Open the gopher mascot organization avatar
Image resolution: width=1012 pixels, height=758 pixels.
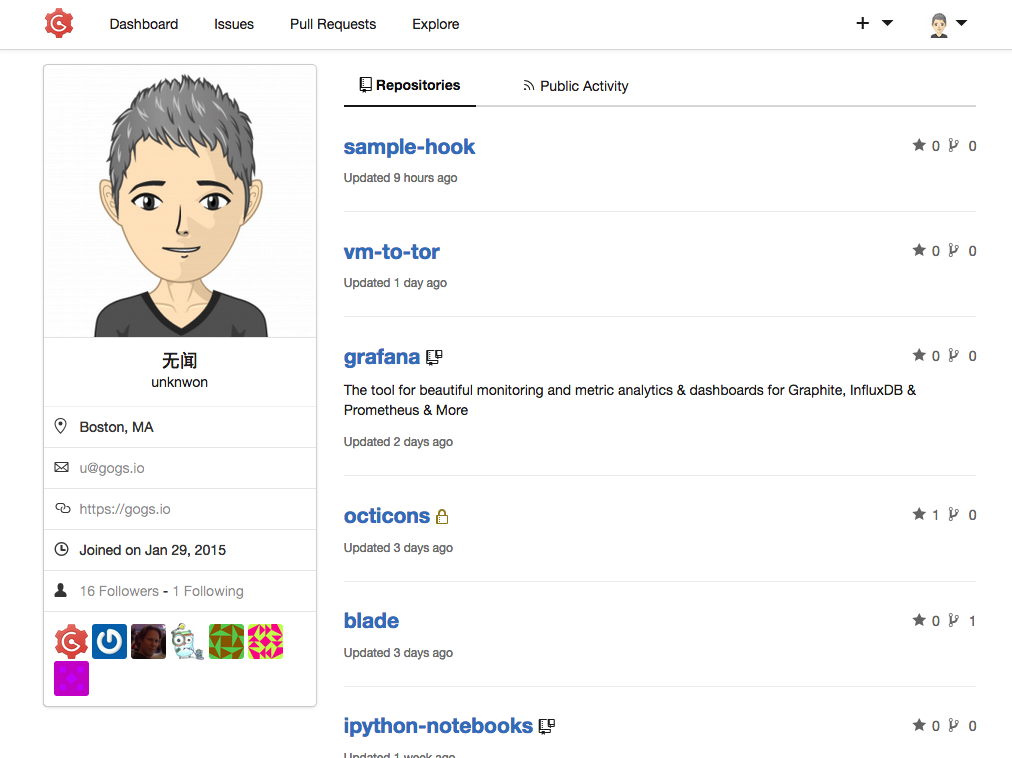click(x=187, y=641)
